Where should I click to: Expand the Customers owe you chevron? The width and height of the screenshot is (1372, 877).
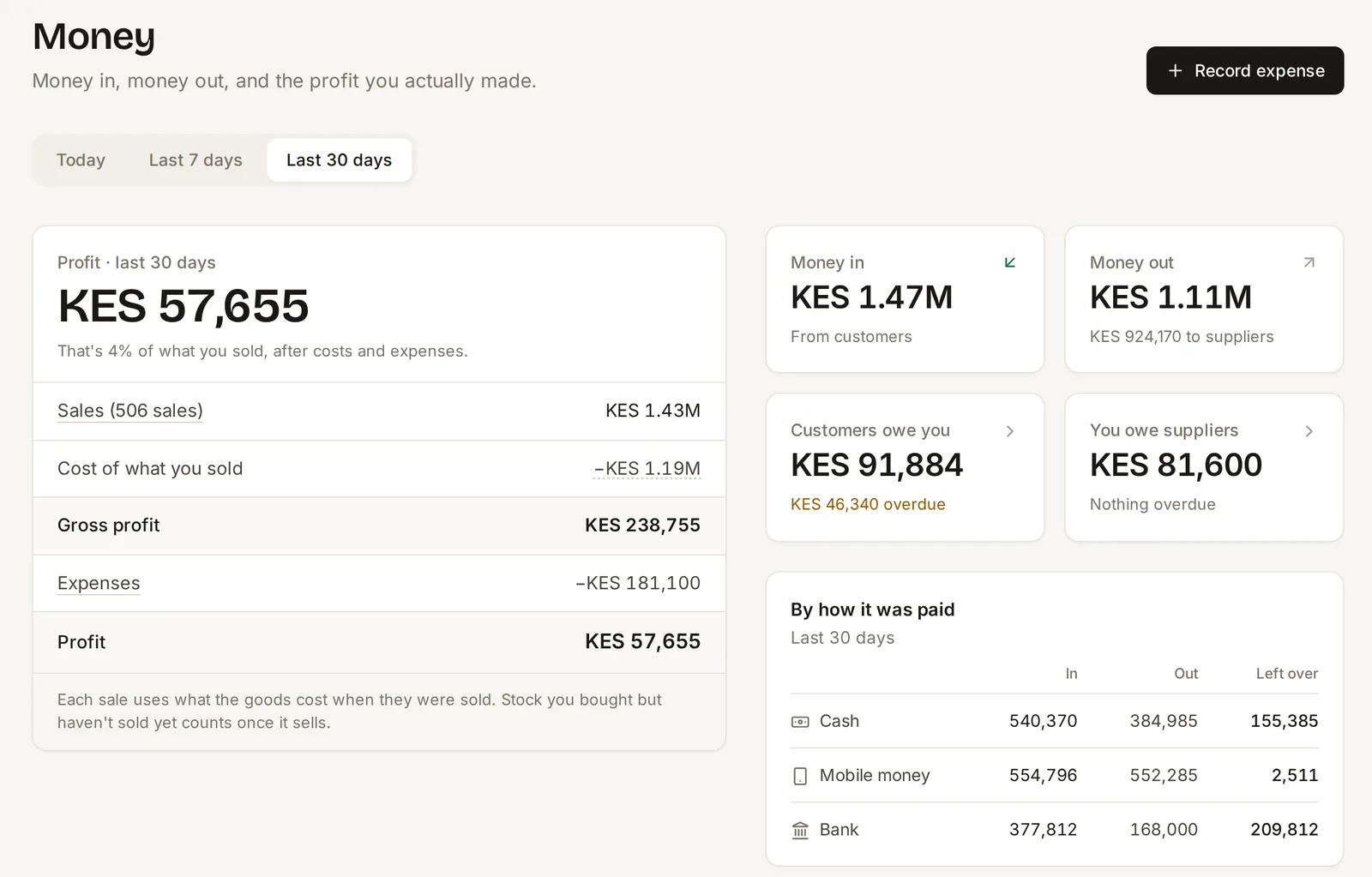1010,431
